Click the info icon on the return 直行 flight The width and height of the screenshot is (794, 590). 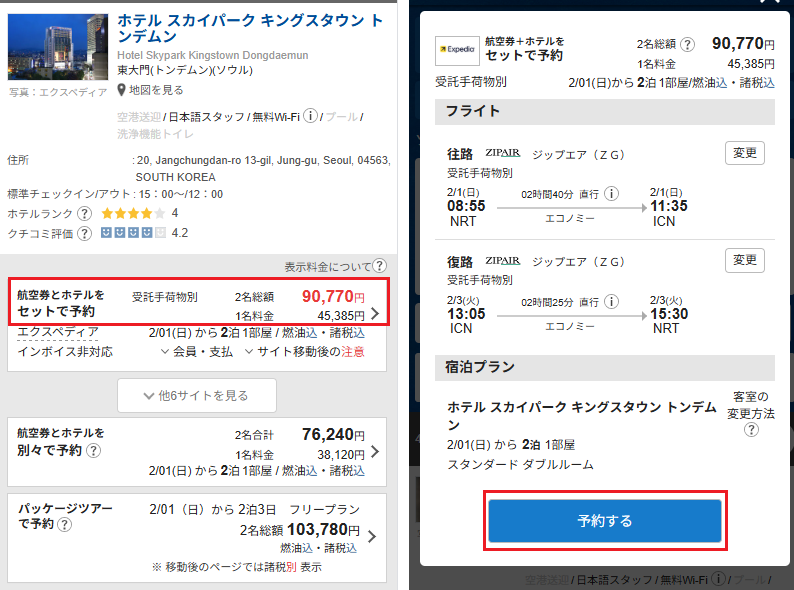coord(611,300)
